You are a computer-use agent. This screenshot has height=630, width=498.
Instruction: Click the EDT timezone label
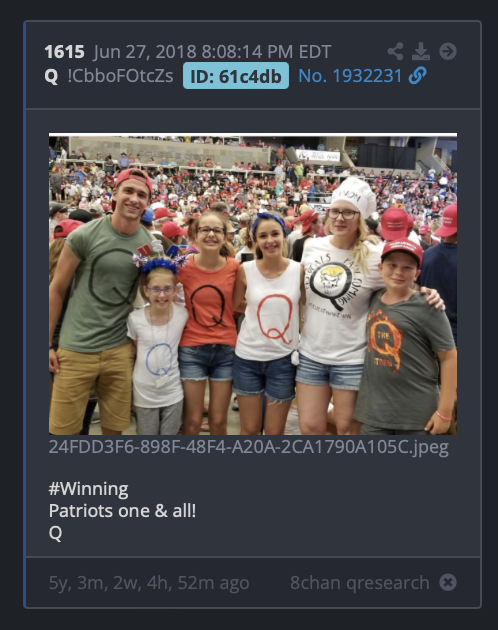[x=315, y=52]
